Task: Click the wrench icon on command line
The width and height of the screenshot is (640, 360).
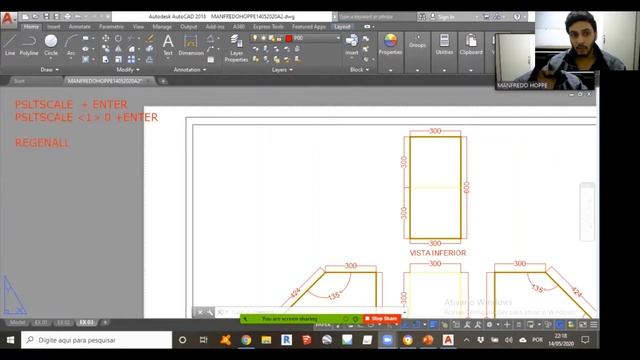Action: pos(210,313)
